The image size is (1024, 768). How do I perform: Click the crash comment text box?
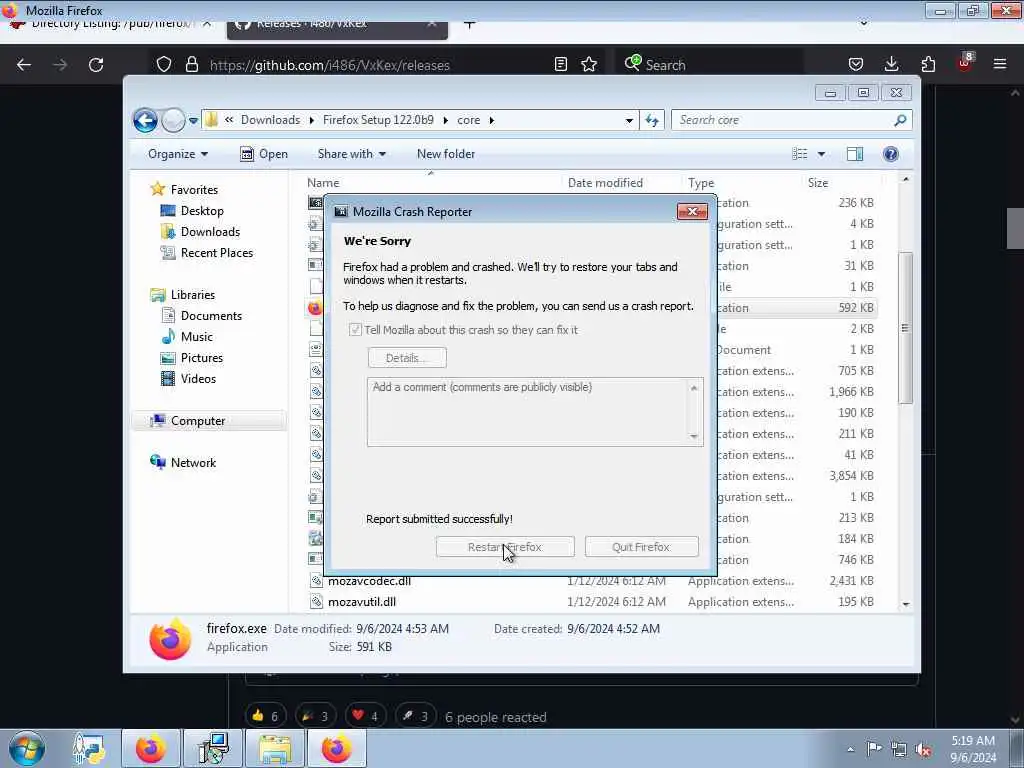pyautogui.click(x=535, y=412)
